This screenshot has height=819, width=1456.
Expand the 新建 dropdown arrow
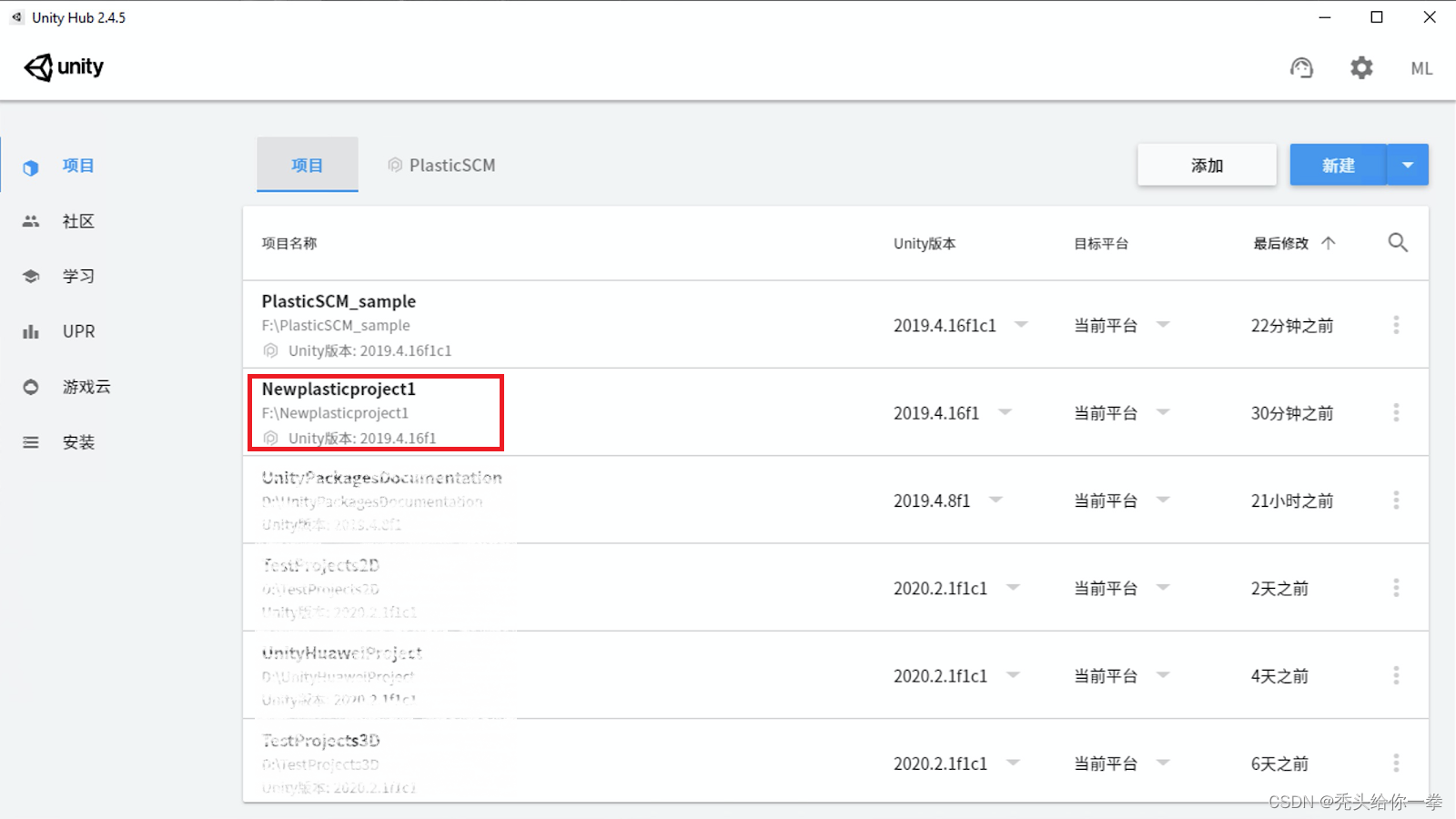(1408, 165)
